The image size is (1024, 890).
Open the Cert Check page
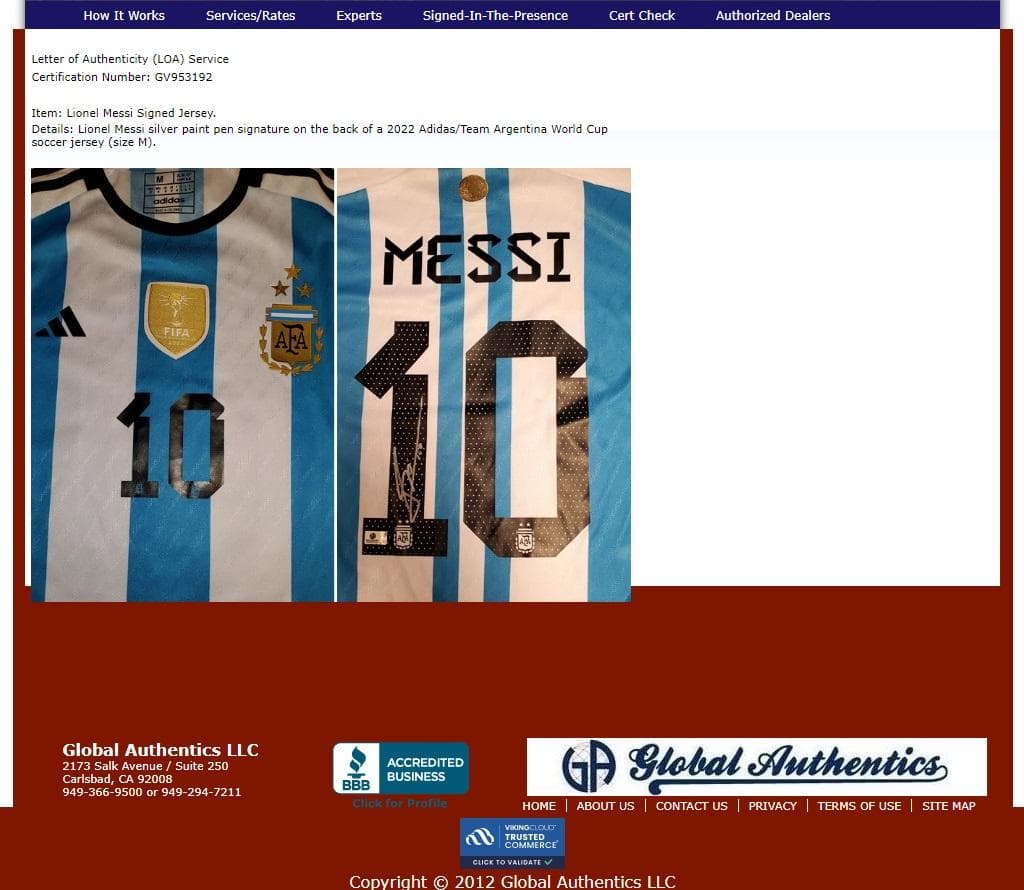(642, 15)
